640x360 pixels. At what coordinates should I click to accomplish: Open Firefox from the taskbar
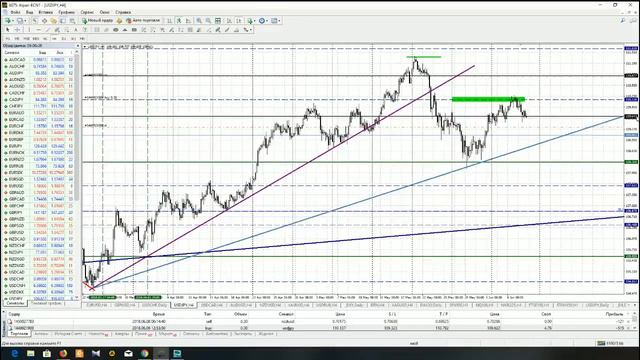pos(63,353)
